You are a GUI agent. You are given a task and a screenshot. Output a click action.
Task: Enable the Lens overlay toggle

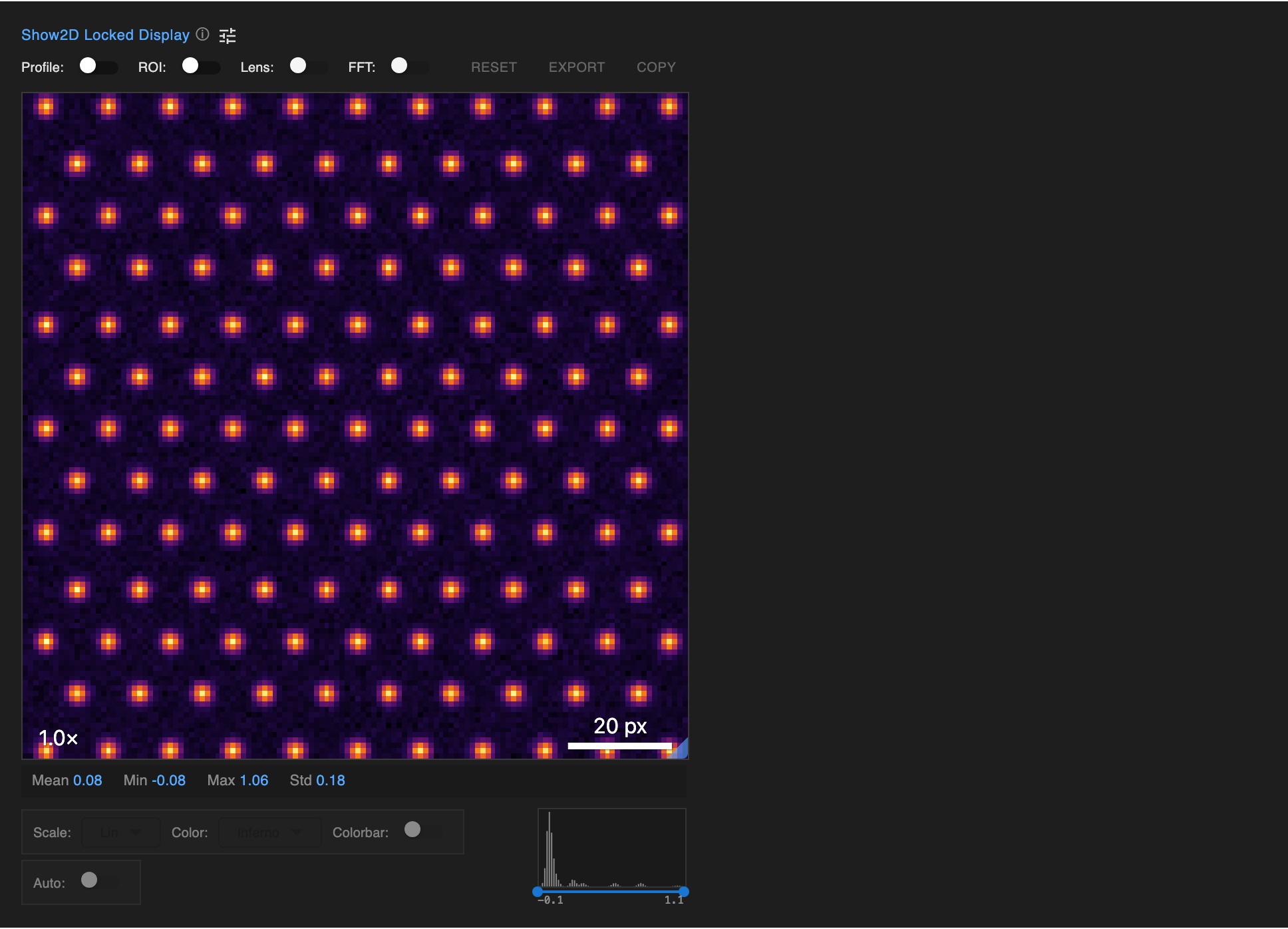[299, 67]
